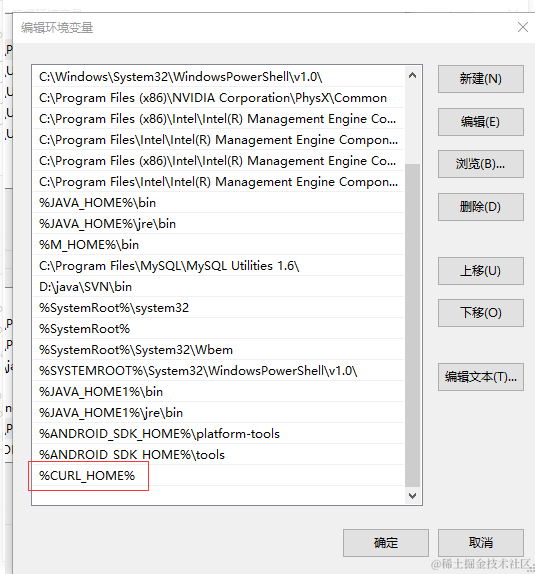This screenshot has height=574, width=535.
Task: Select %SystemRoot%\system32 entry
Action: 218,308
